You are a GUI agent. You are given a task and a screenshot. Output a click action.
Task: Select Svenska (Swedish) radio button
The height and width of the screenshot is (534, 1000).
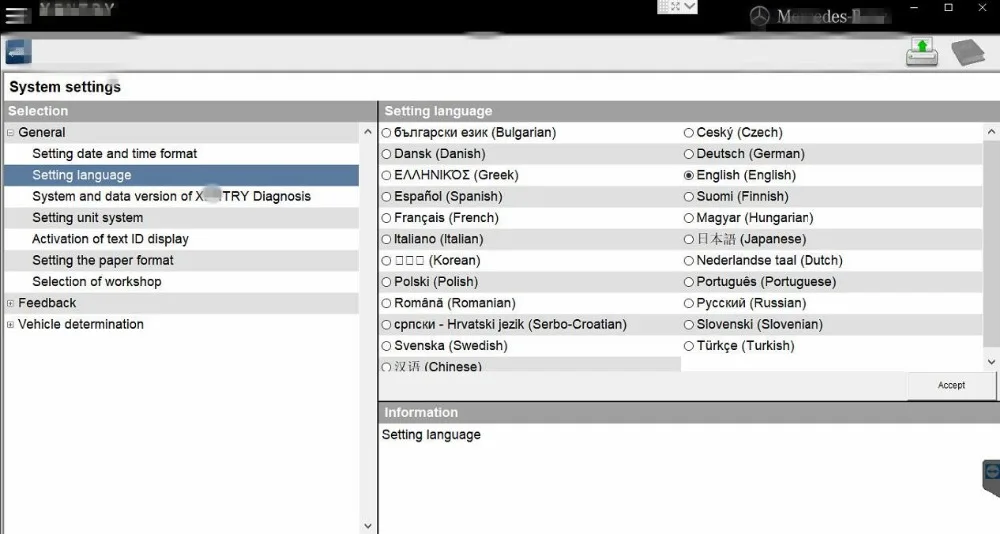[386, 346]
